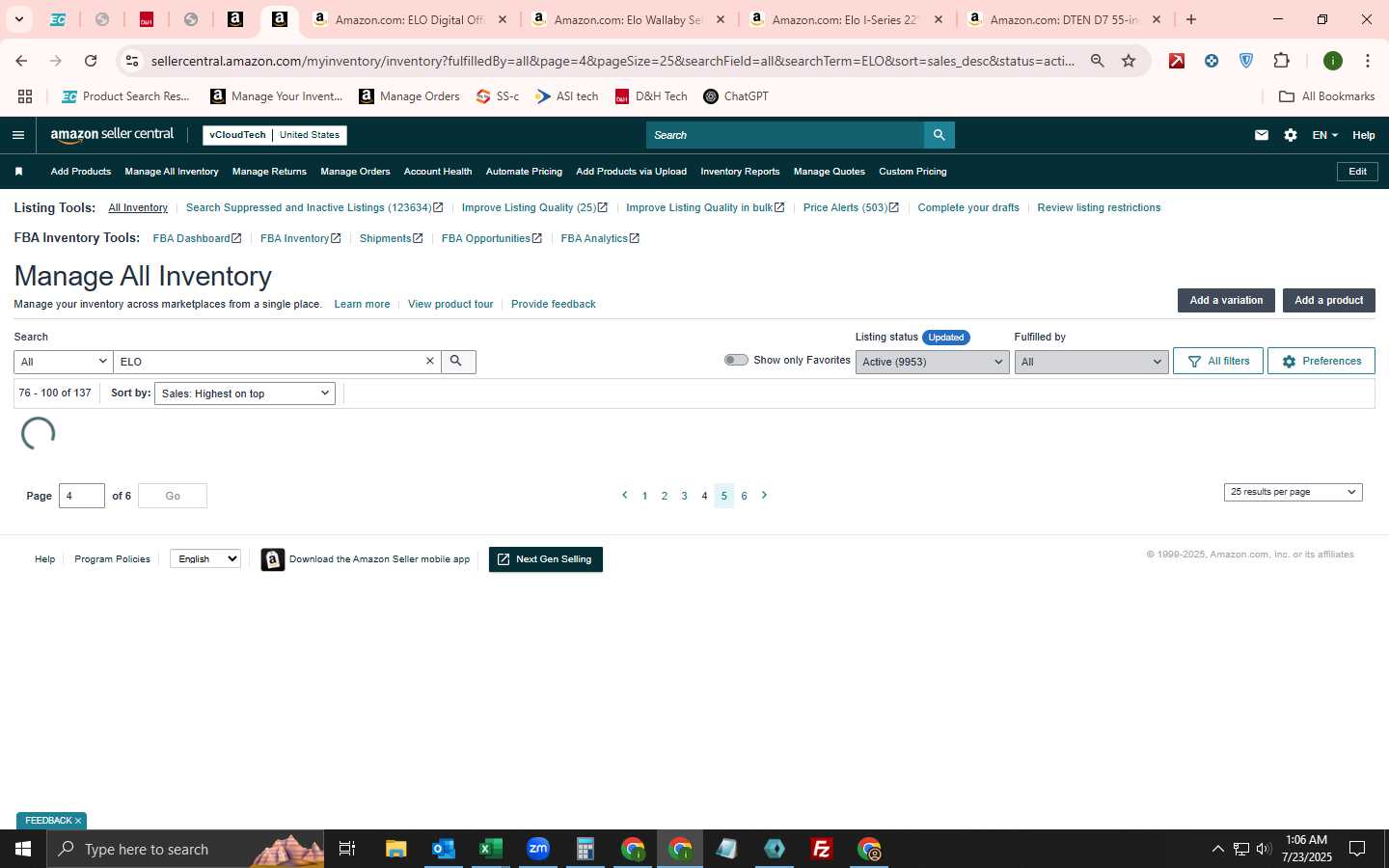
Task: Open the All Bookmarks folder
Action: (1326, 96)
